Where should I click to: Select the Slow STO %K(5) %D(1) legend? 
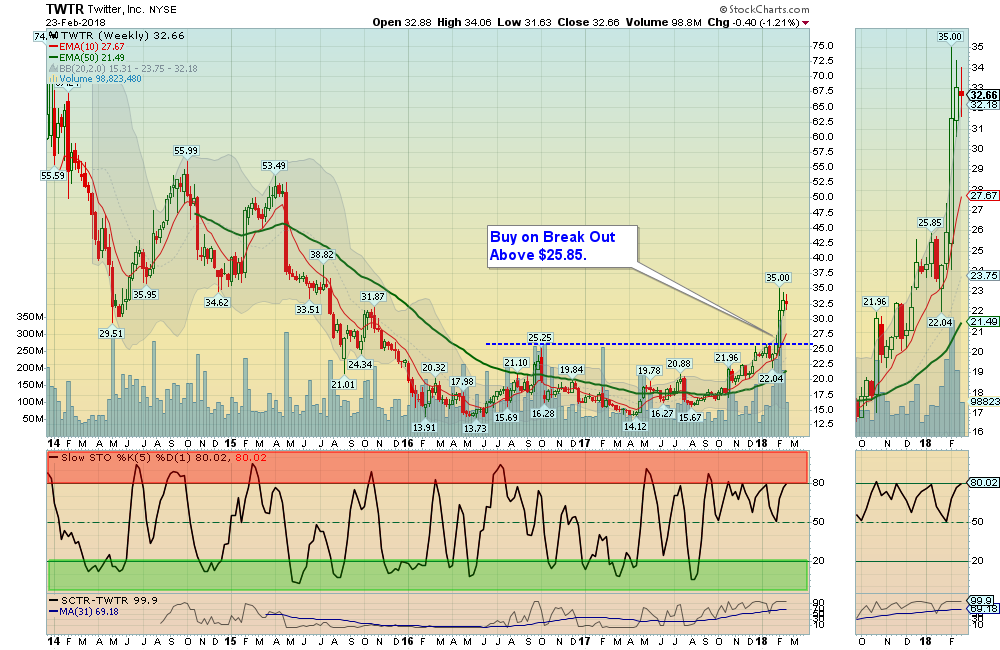[158, 457]
